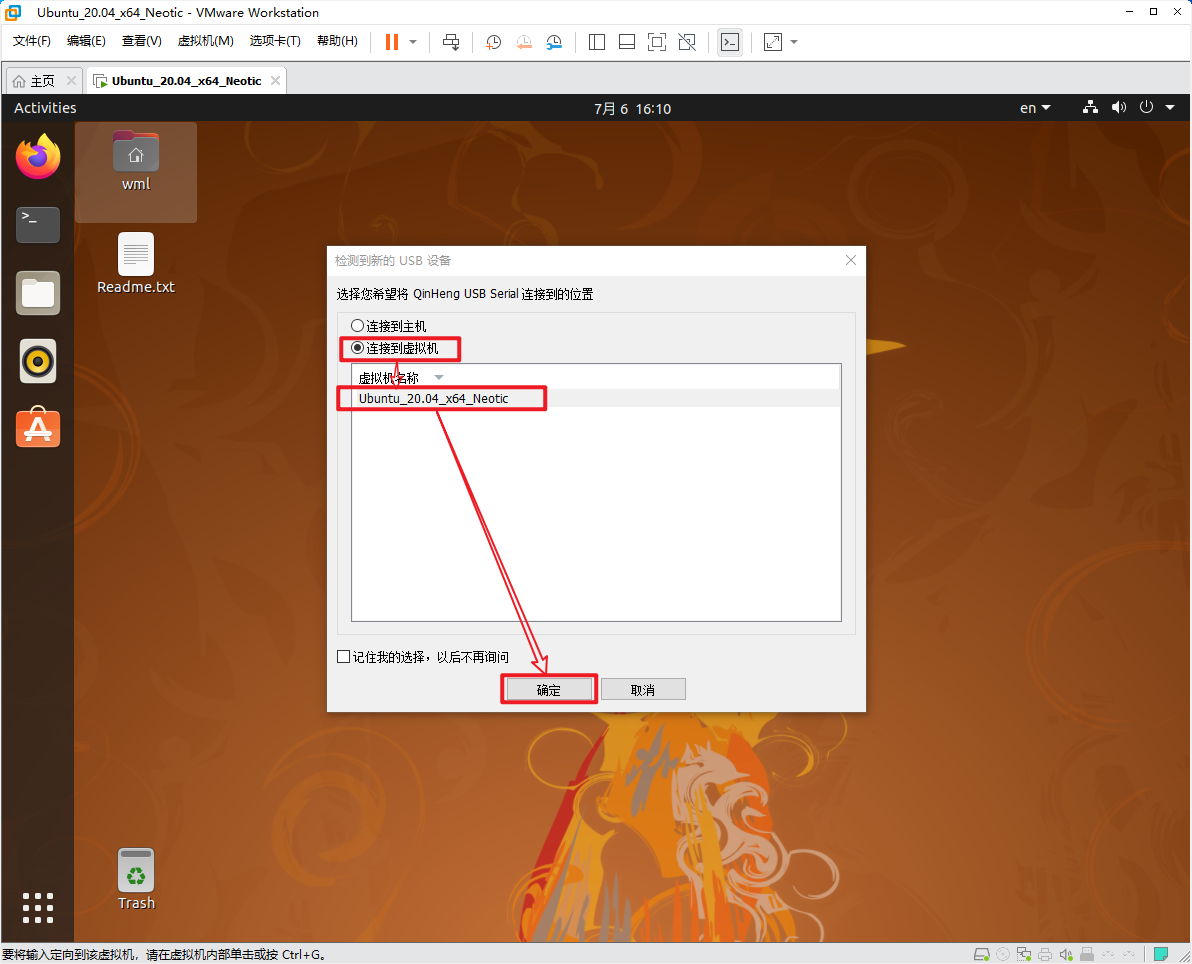1192x964 pixels.
Task: Select Ubuntu_20.04_x64_Neotic in the VM list
Action: (595, 398)
